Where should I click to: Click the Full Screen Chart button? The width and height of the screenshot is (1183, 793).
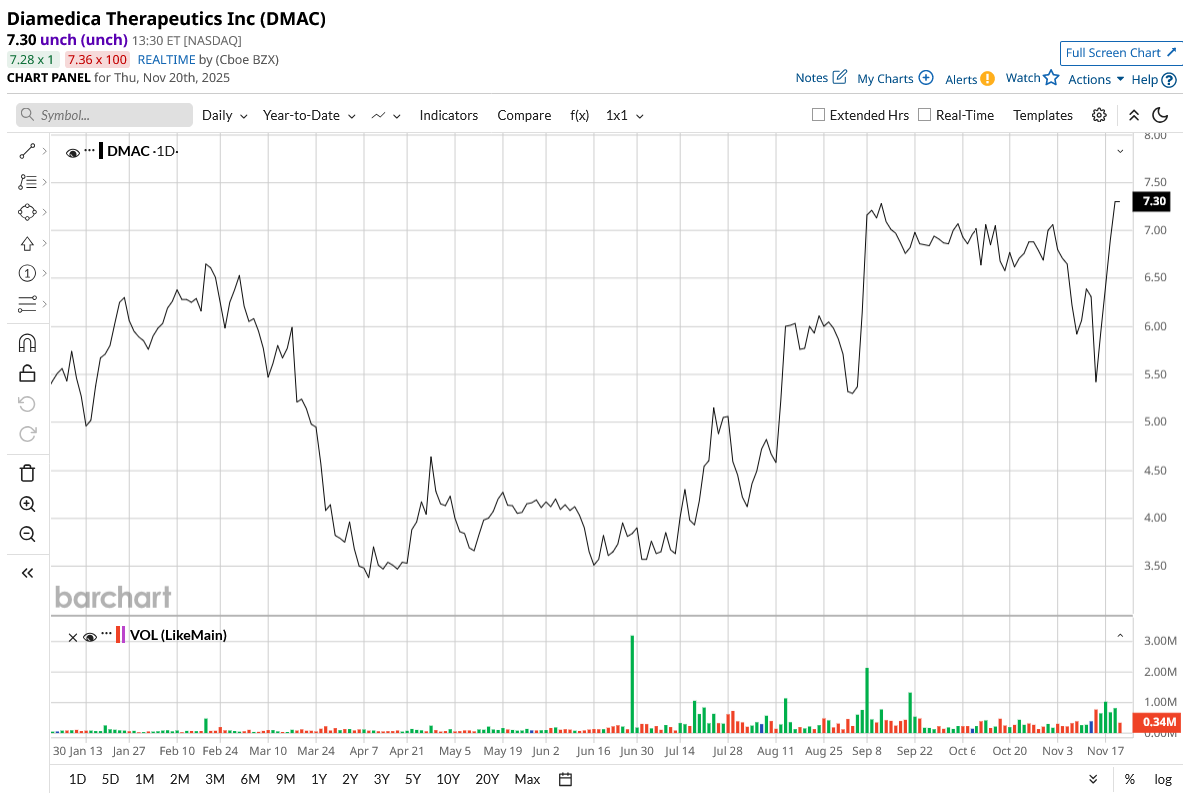point(1121,53)
